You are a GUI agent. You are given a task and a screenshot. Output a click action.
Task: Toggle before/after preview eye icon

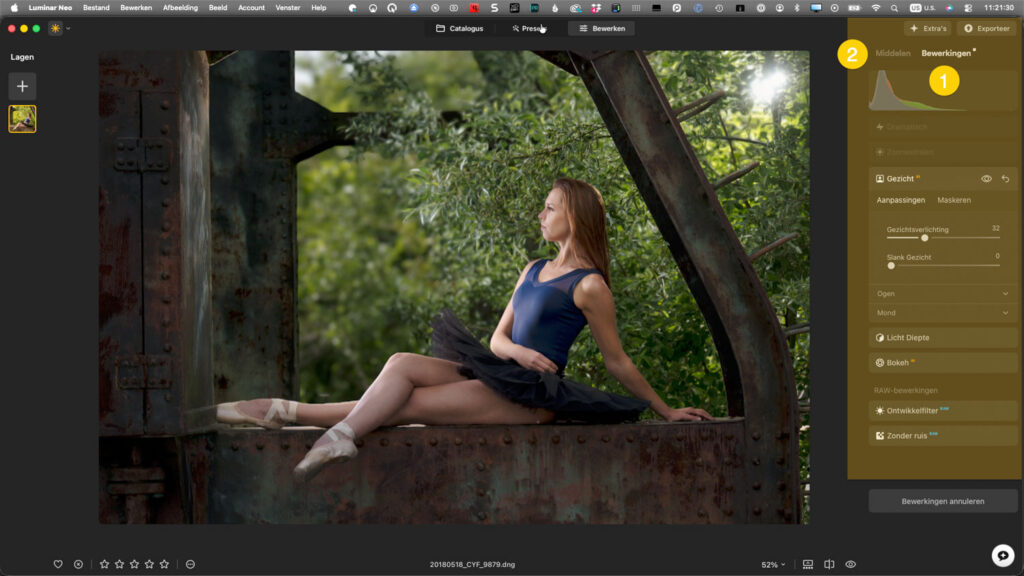pos(851,564)
